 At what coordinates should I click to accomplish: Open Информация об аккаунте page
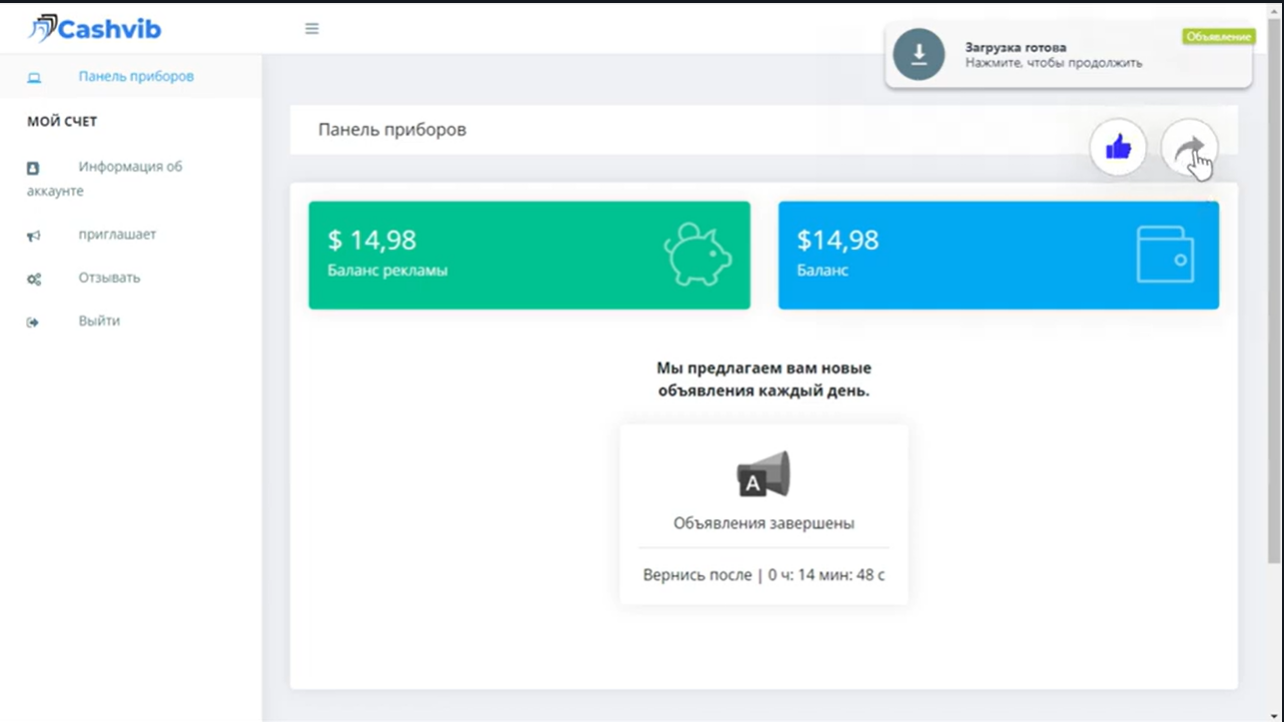tap(130, 167)
